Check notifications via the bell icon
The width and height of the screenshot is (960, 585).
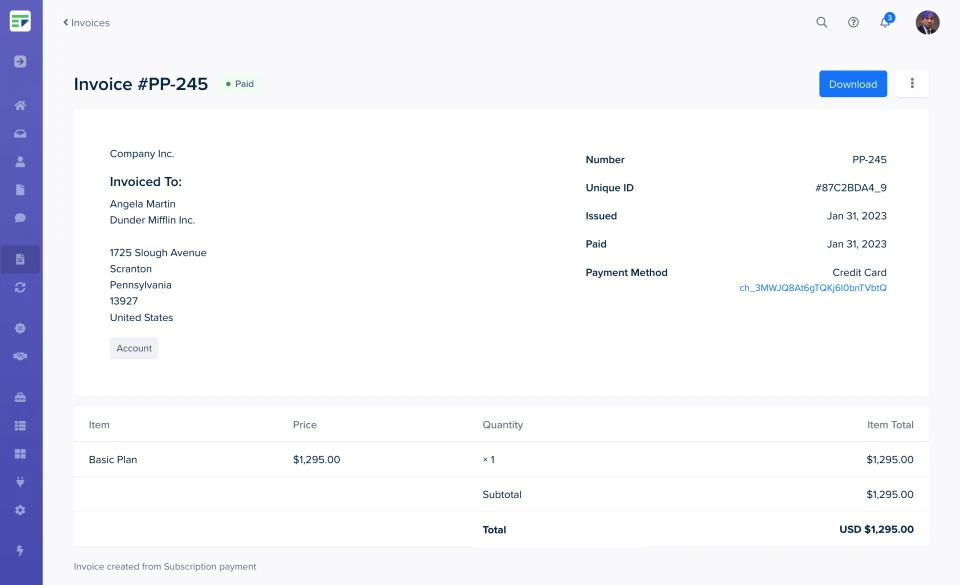(884, 22)
